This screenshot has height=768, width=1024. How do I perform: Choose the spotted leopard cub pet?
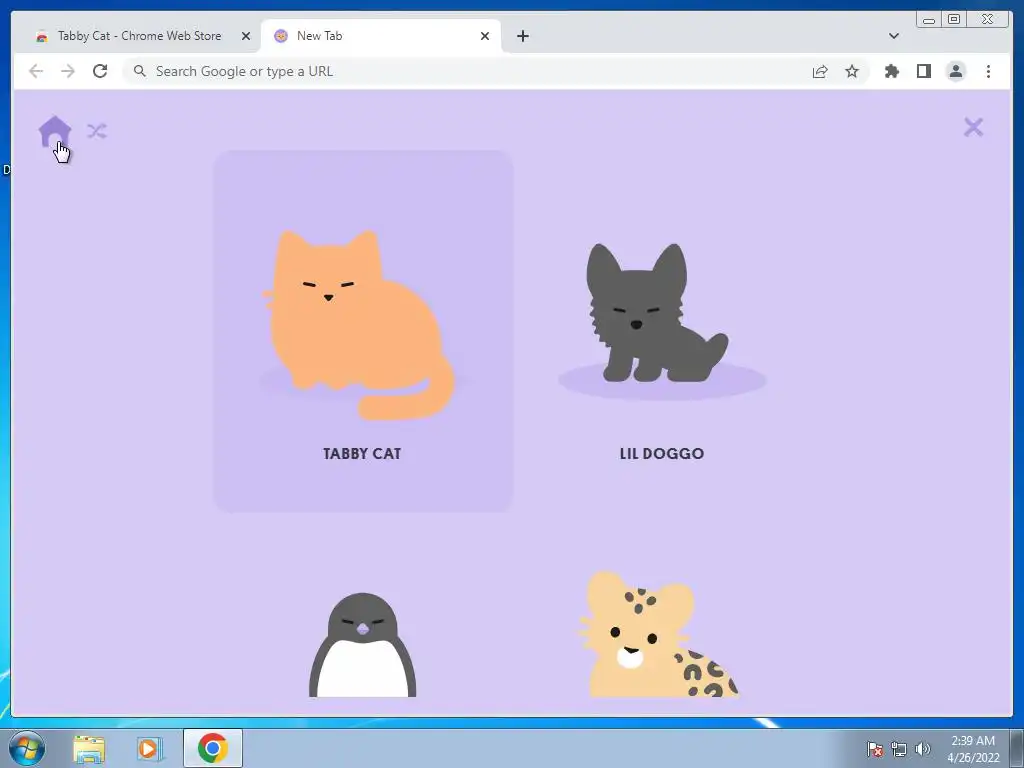click(x=658, y=635)
